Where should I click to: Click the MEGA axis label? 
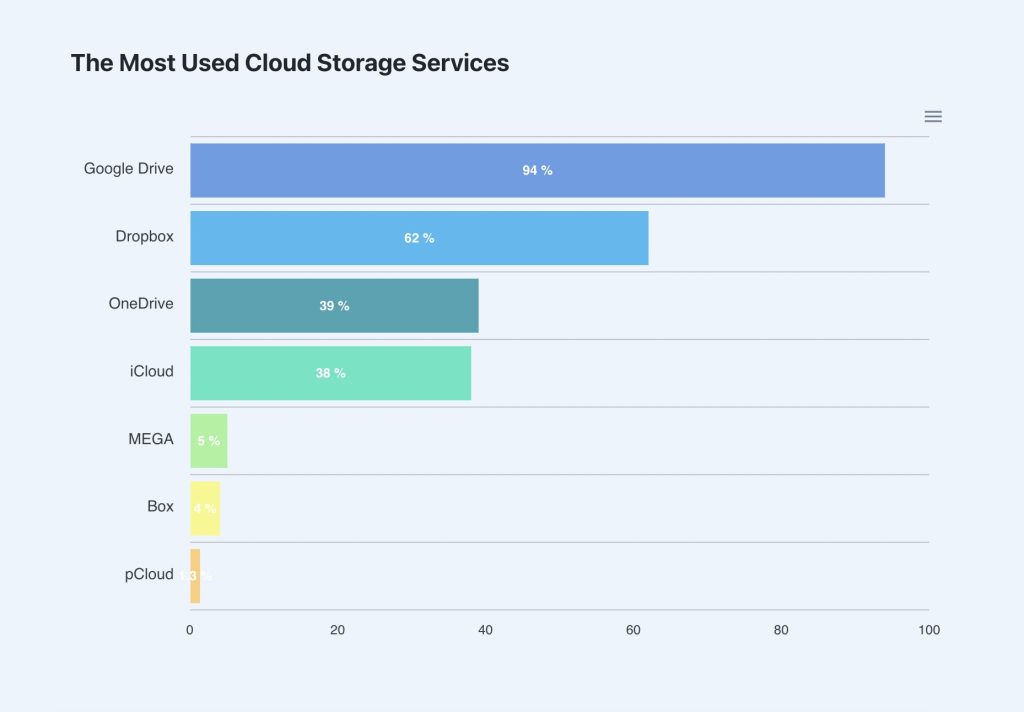151,439
